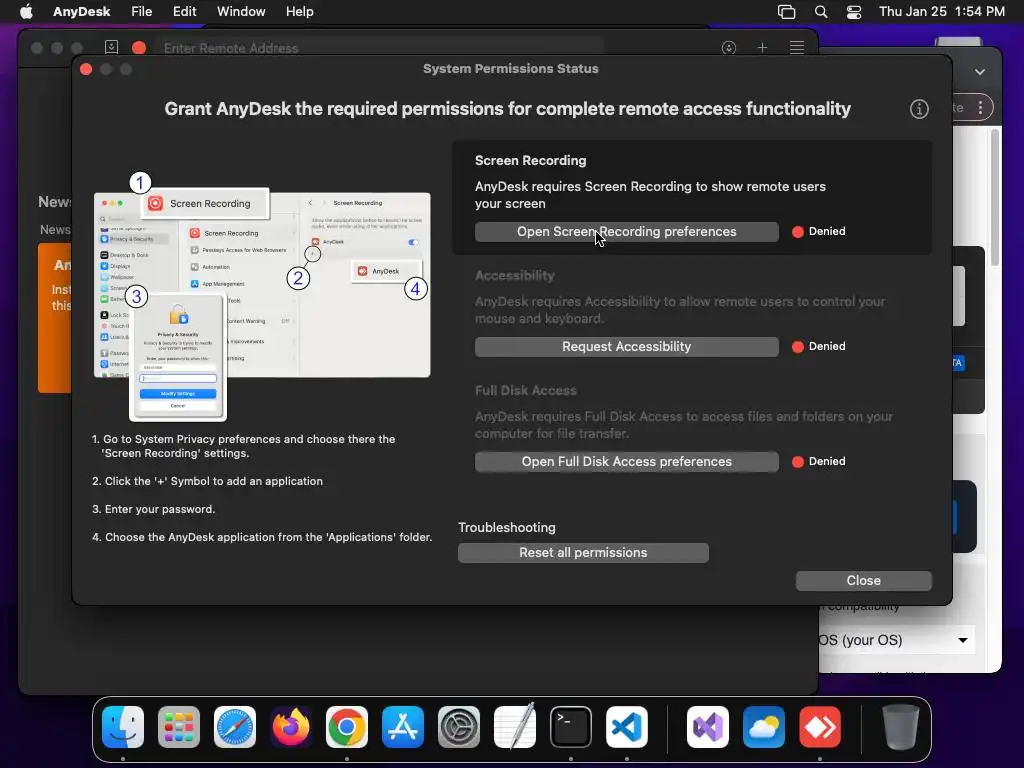The image size is (1024, 768).
Task: Click the red status icon in AnyDesk toolbar
Action: (138, 48)
